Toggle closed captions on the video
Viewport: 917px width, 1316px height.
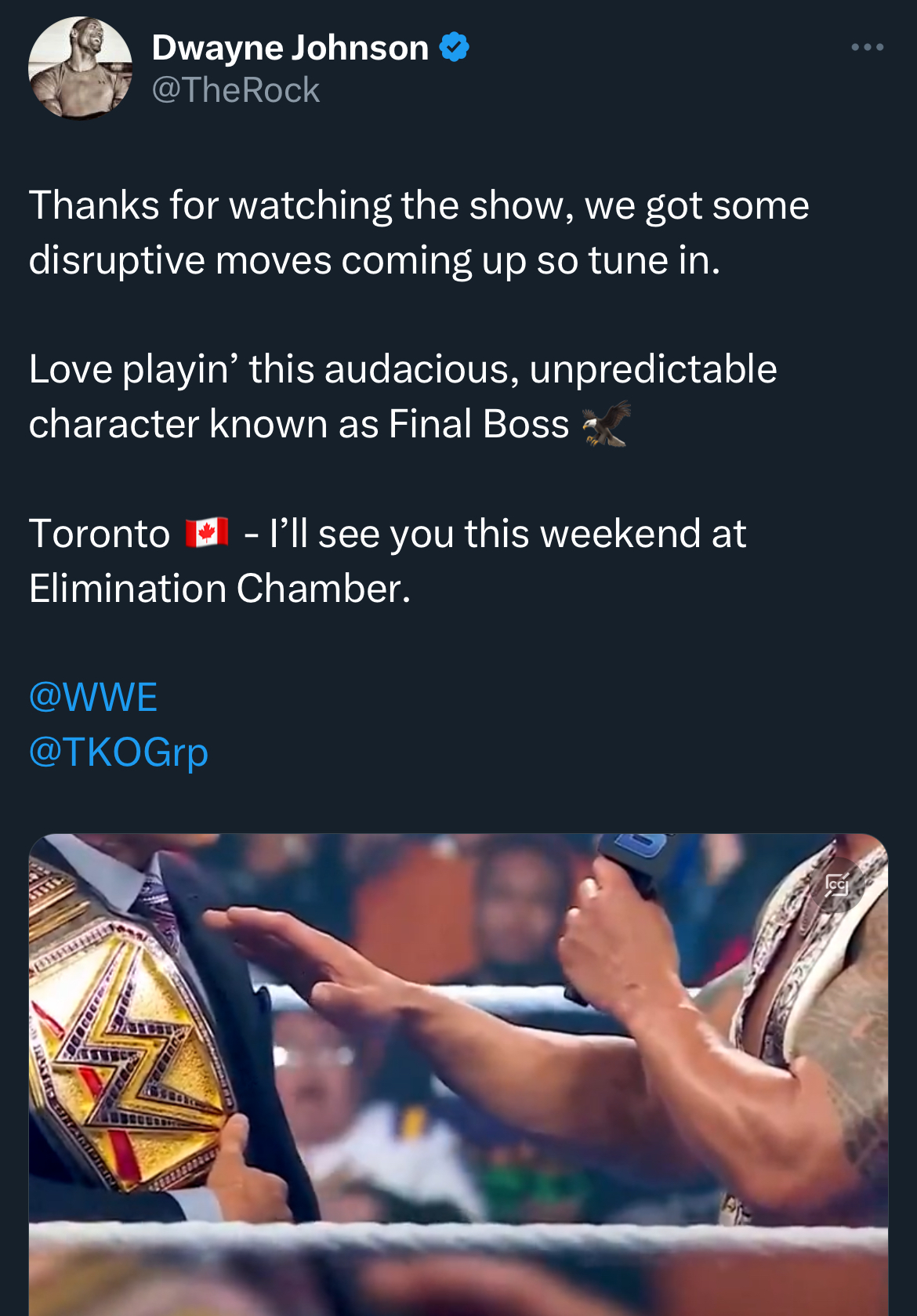coord(836,886)
